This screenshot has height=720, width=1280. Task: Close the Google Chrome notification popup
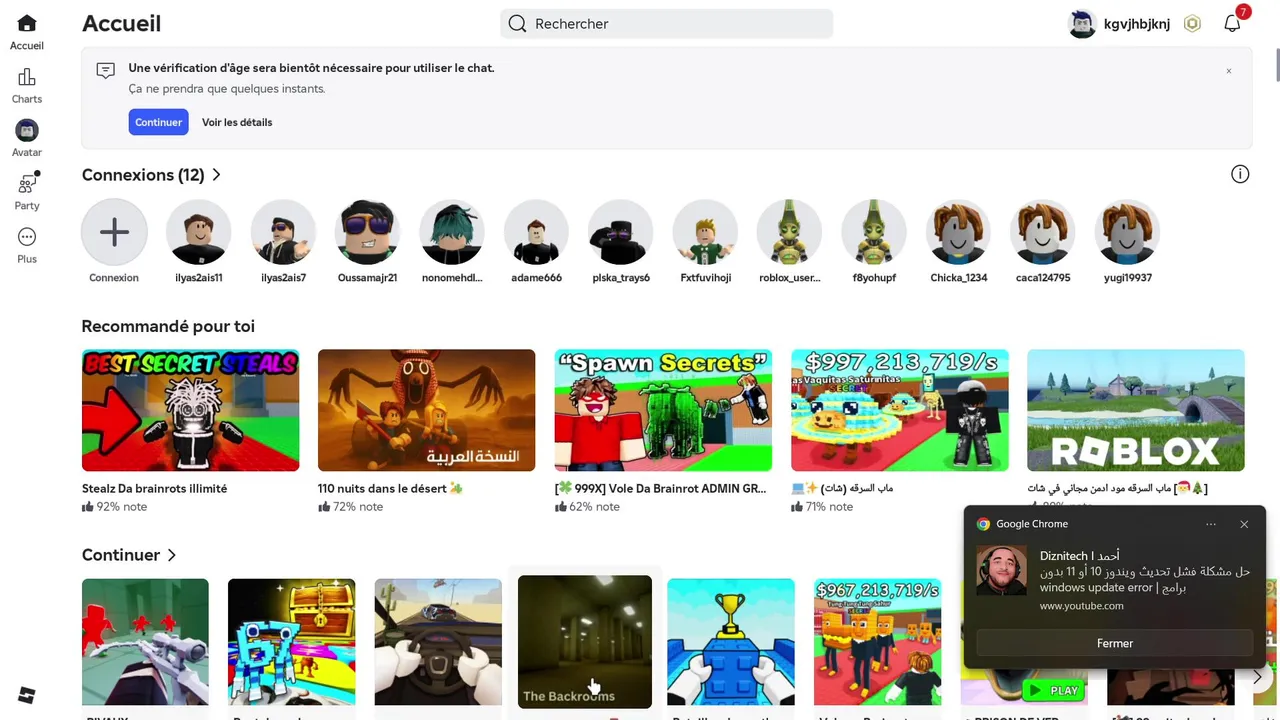[1244, 524]
